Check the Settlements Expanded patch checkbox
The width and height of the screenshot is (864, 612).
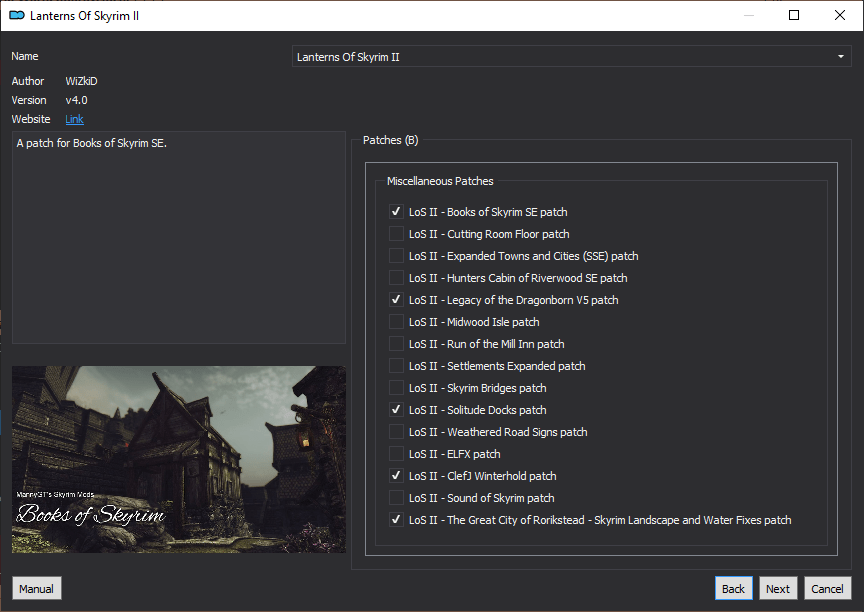(396, 366)
